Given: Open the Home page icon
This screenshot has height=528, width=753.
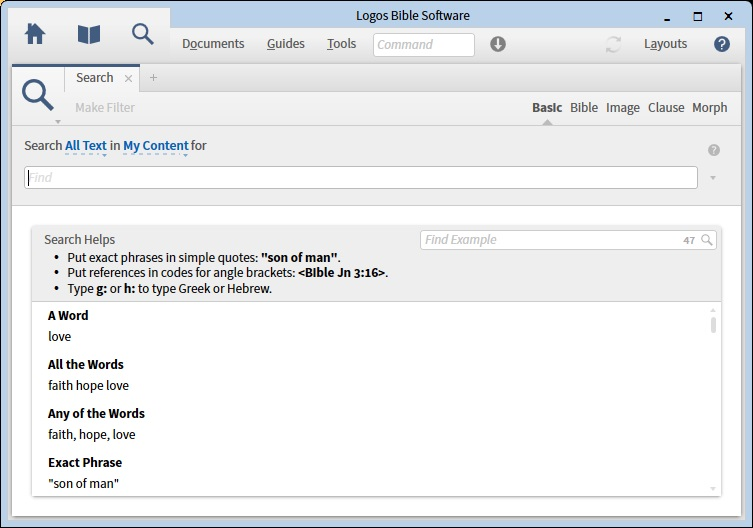Looking at the screenshot, I should coord(35,34).
